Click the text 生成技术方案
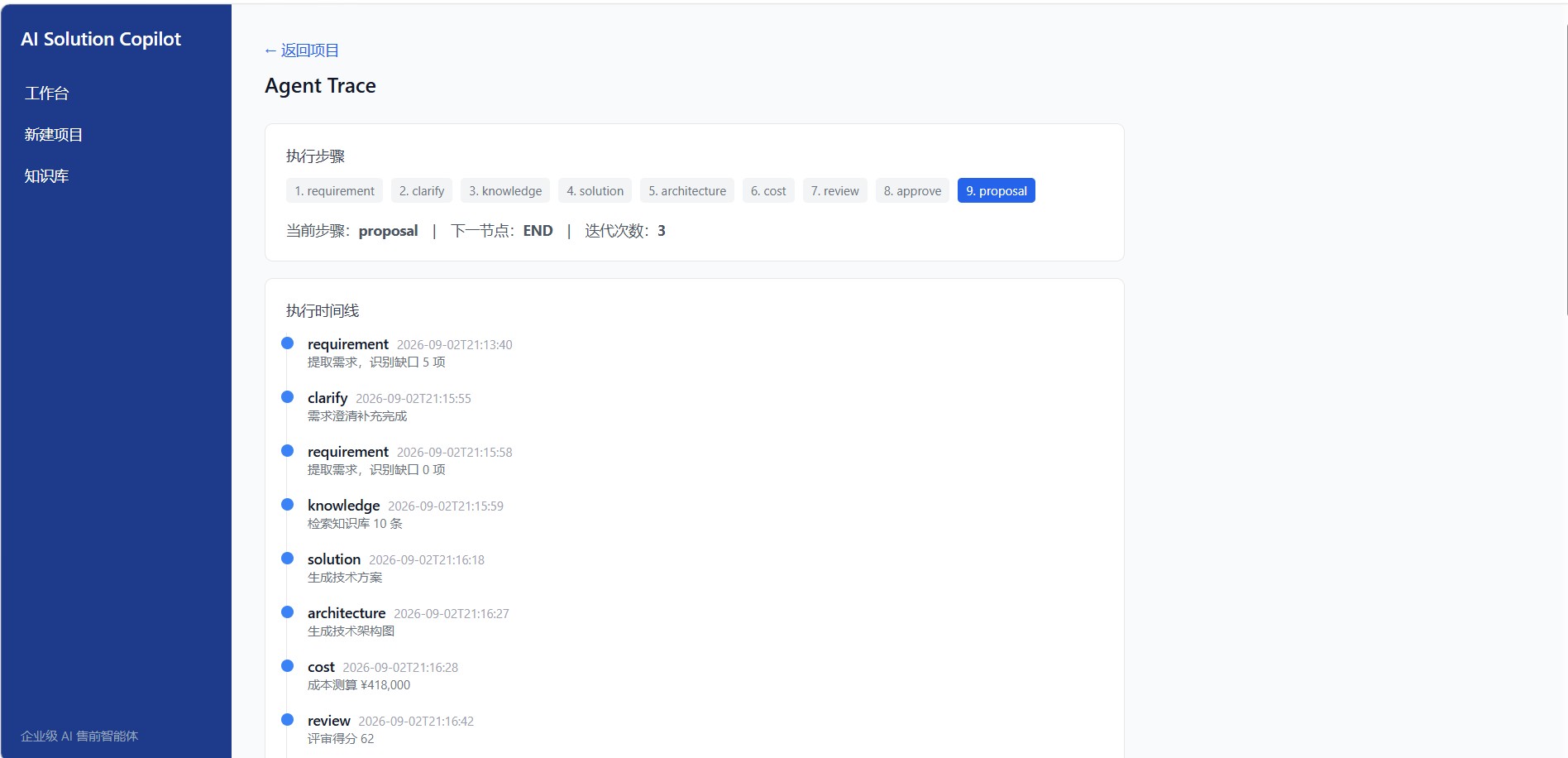1568x758 pixels. 345,578
